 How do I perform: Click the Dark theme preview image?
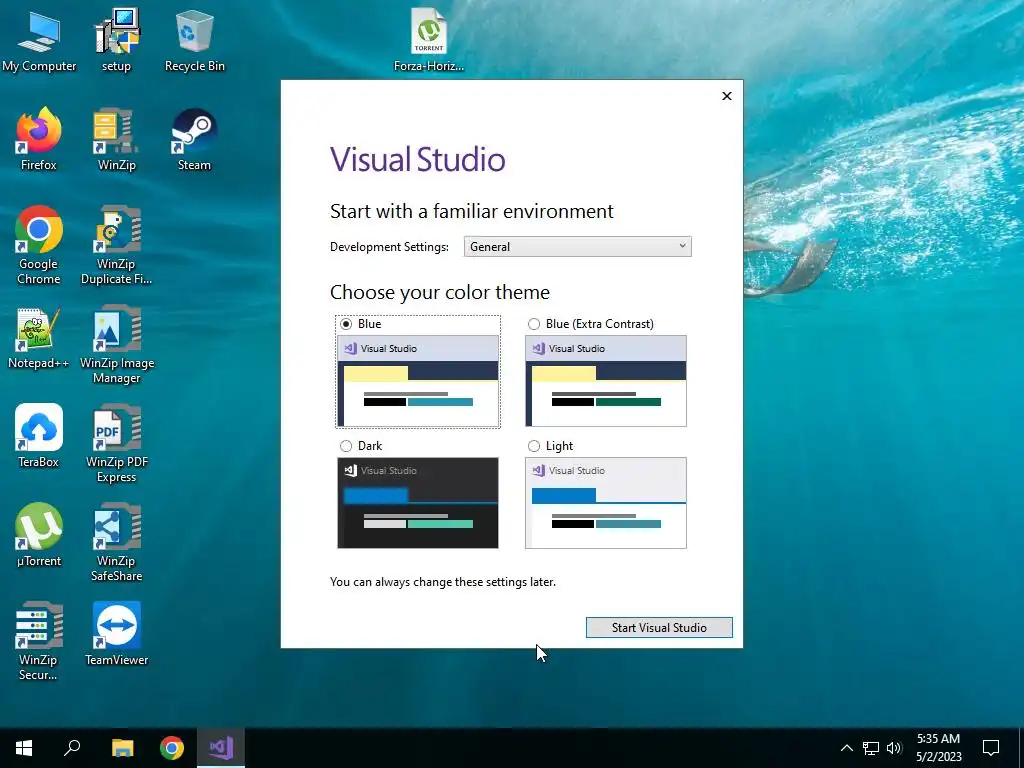[x=418, y=503]
